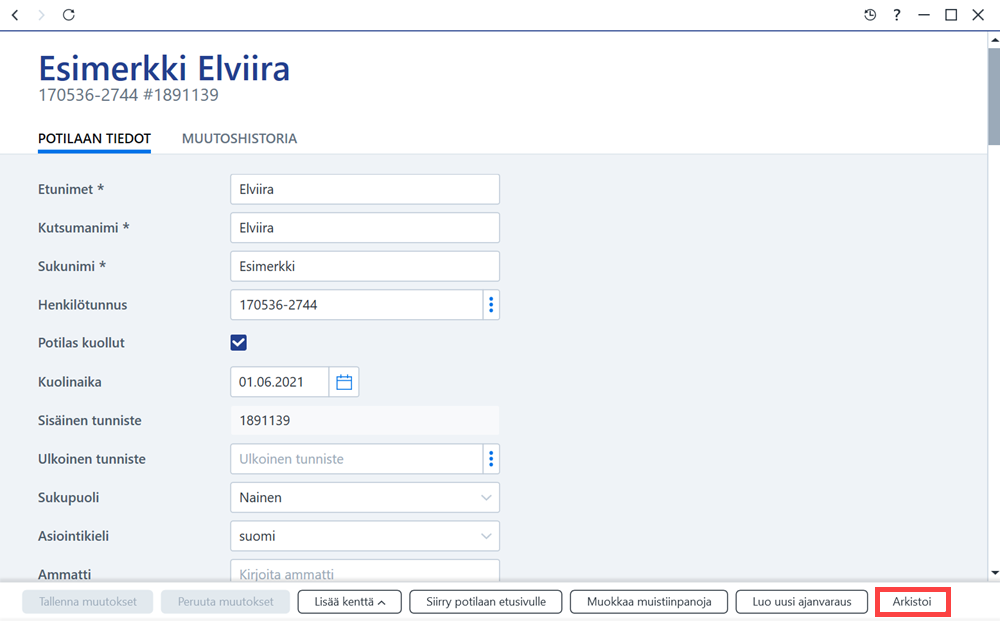The height and width of the screenshot is (621, 1000).
Task: Click the Etunimet label
Action: 71,189
